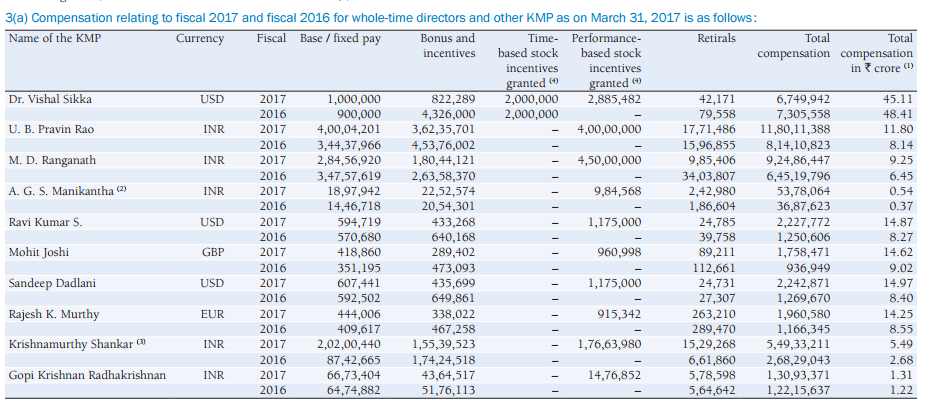Click the GBP currency cell for Mohit Joshi
Screen dimensions: 932x406
click(x=212, y=254)
